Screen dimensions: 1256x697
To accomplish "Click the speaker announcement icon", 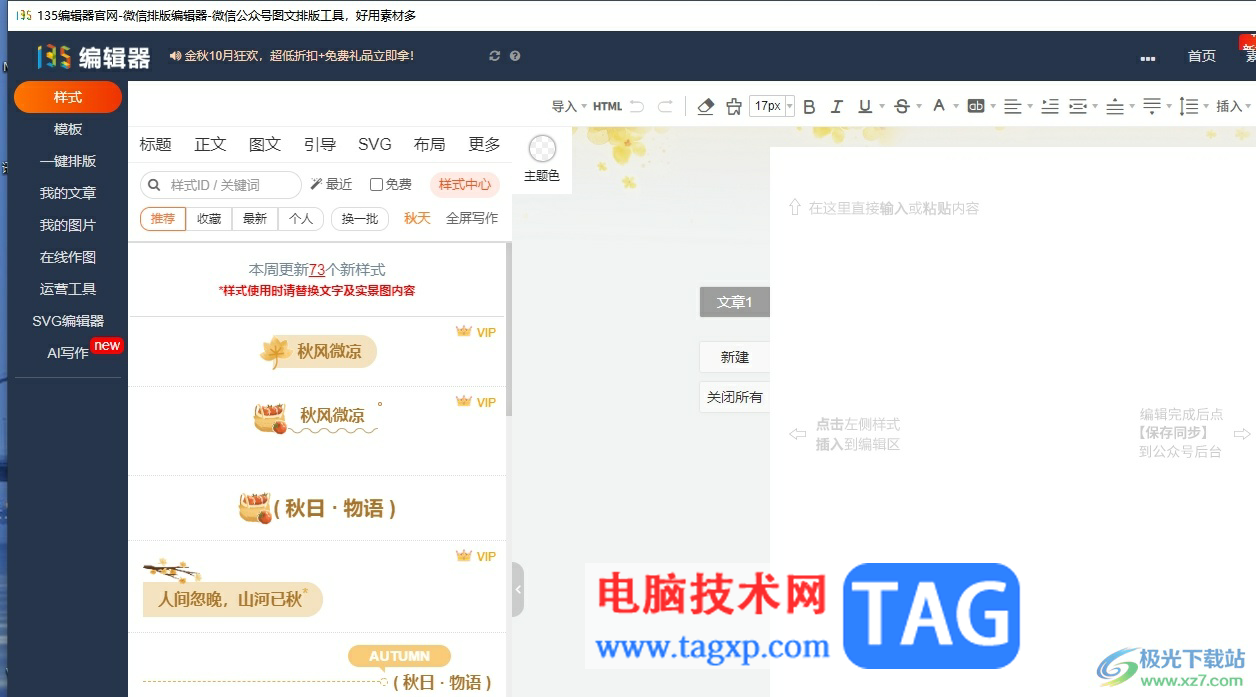I will click(175, 56).
